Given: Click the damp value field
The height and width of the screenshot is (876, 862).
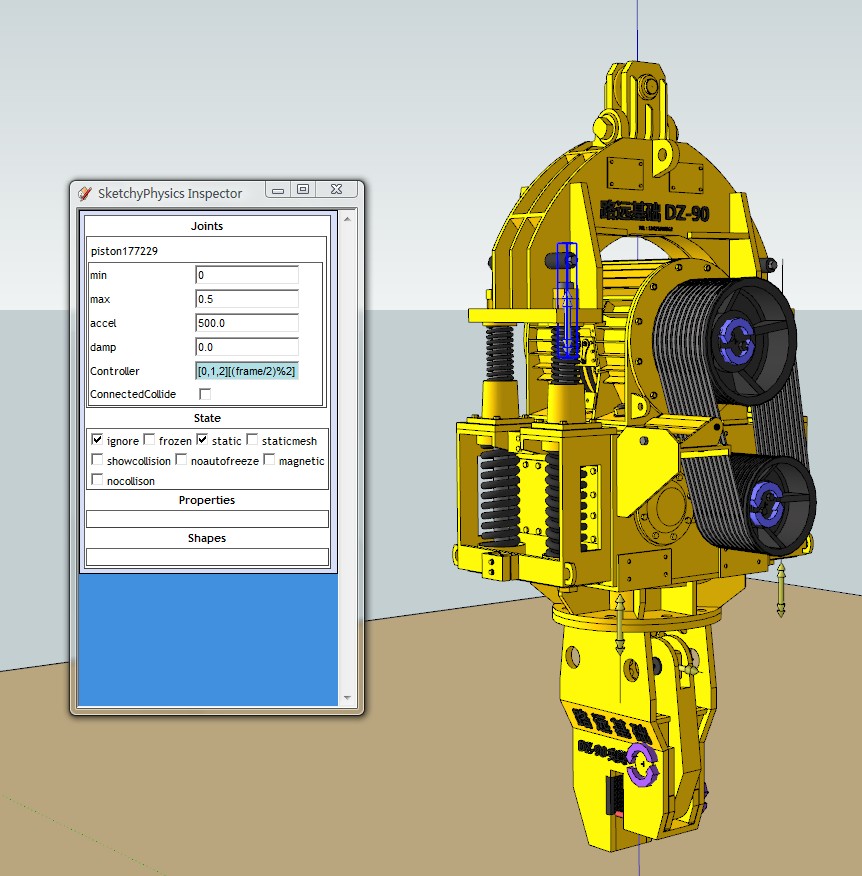Looking at the screenshot, I should [x=247, y=347].
